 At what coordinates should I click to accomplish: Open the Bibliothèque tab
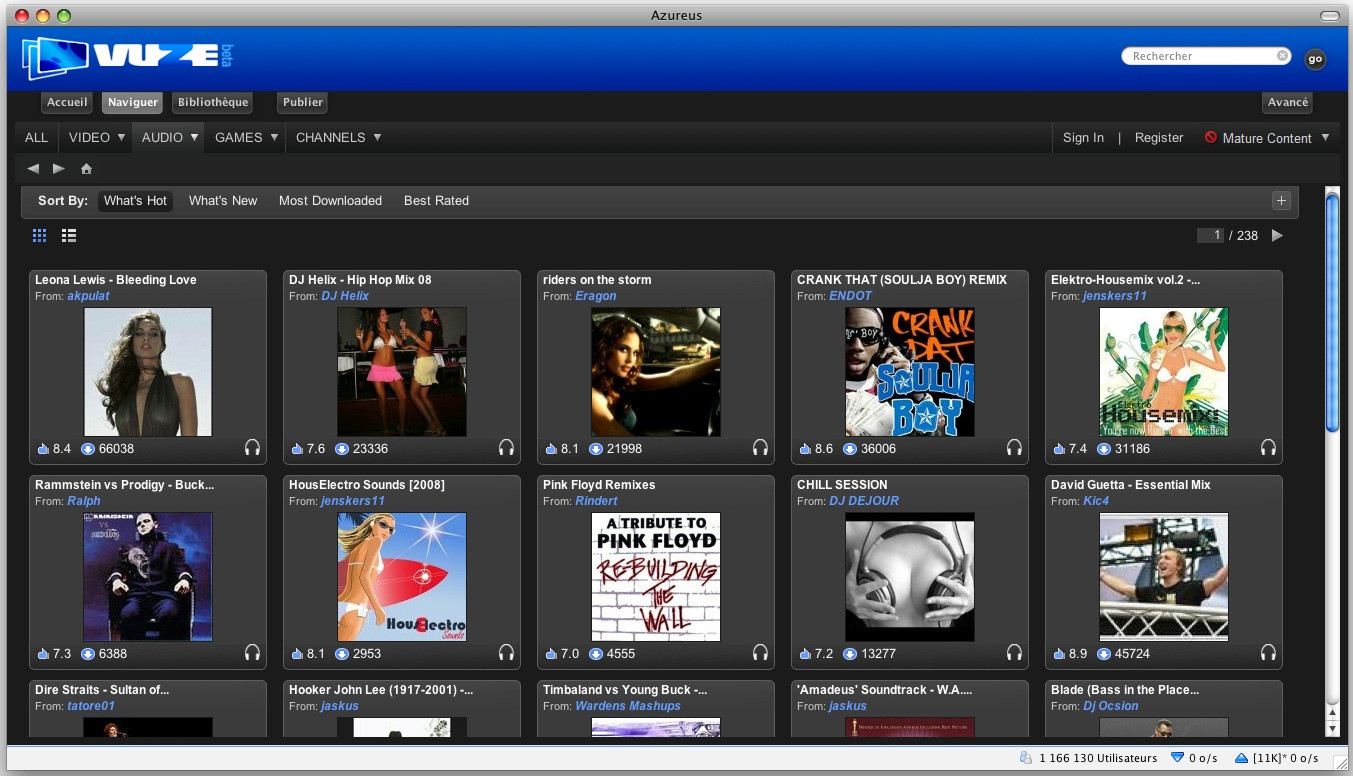211,102
